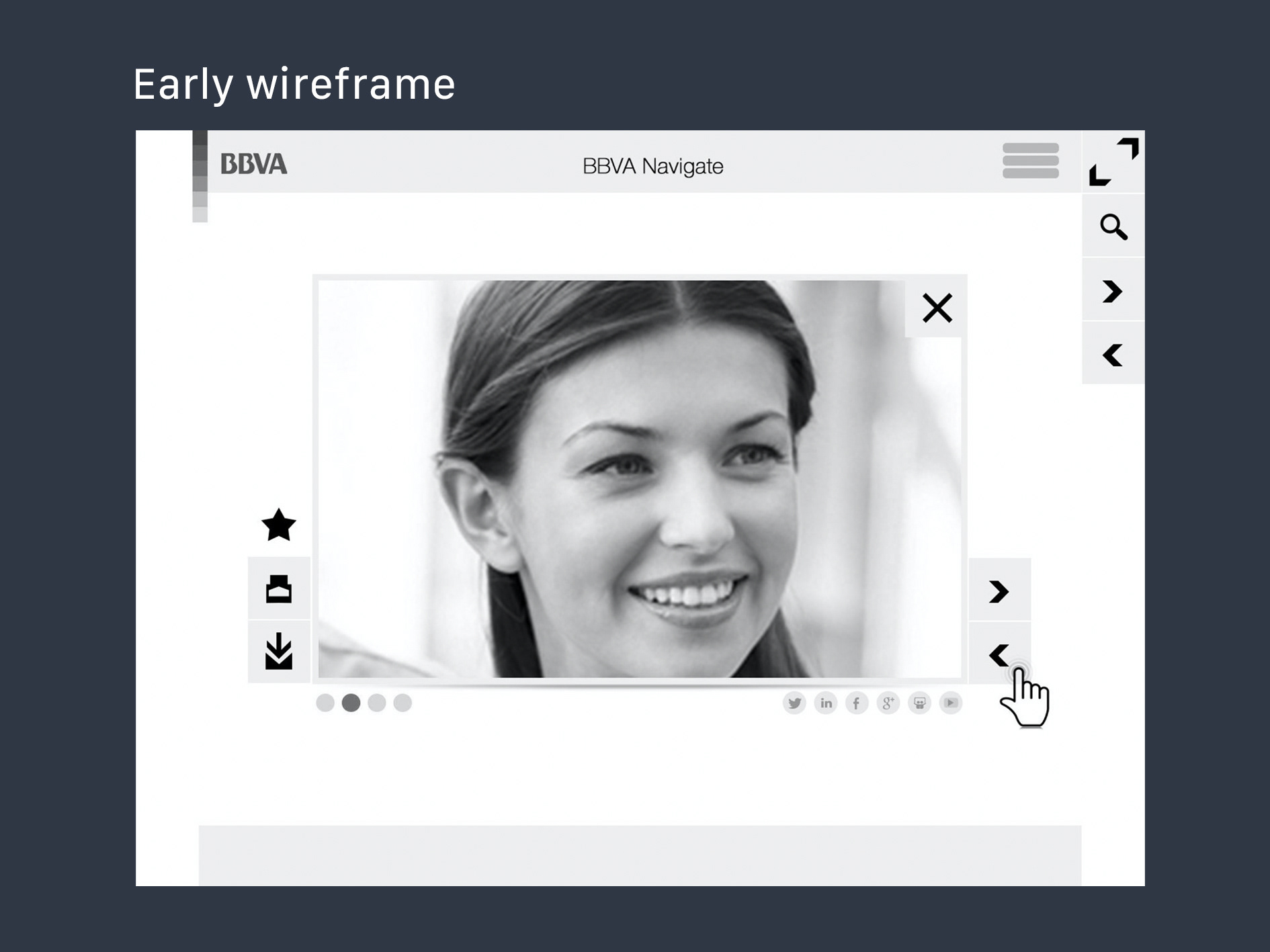Open the hamburger menu in header

(1030, 161)
